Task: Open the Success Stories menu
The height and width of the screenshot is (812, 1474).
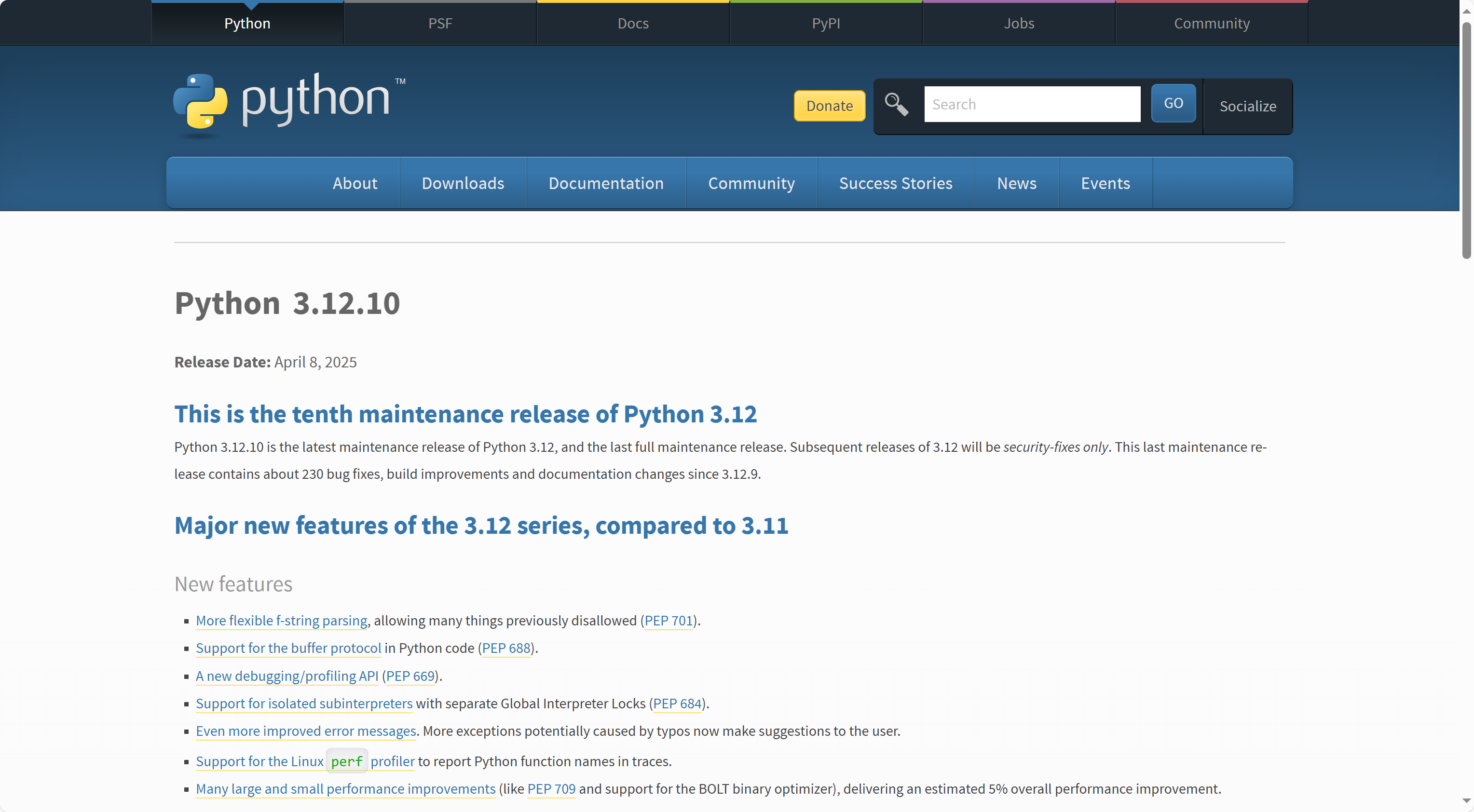Action: click(896, 183)
